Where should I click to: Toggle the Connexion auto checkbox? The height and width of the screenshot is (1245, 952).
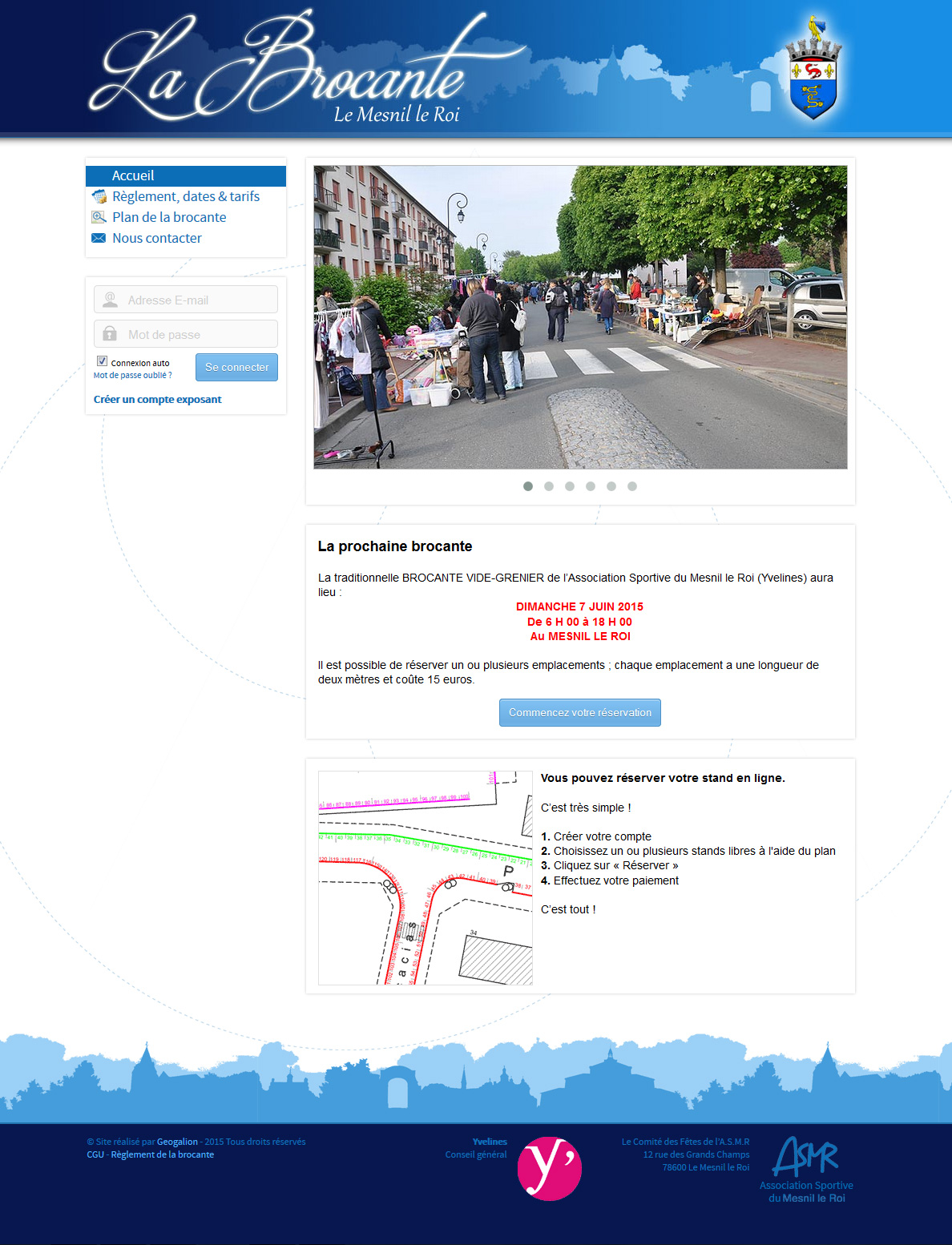pyautogui.click(x=102, y=361)
